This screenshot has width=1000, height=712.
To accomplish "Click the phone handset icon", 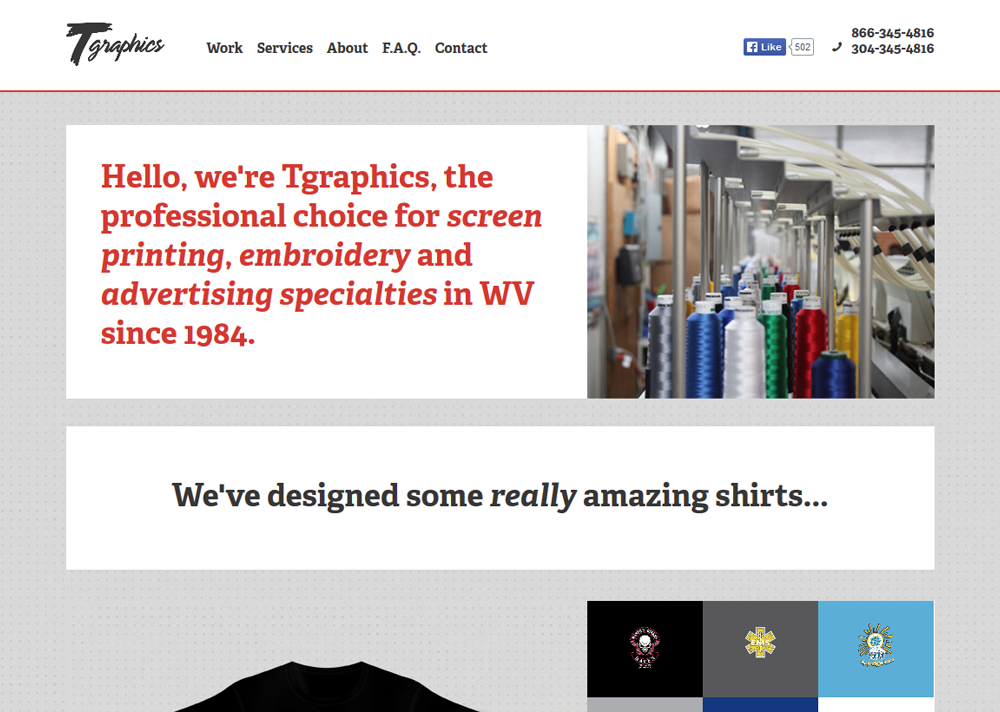I will click(837, 47).
